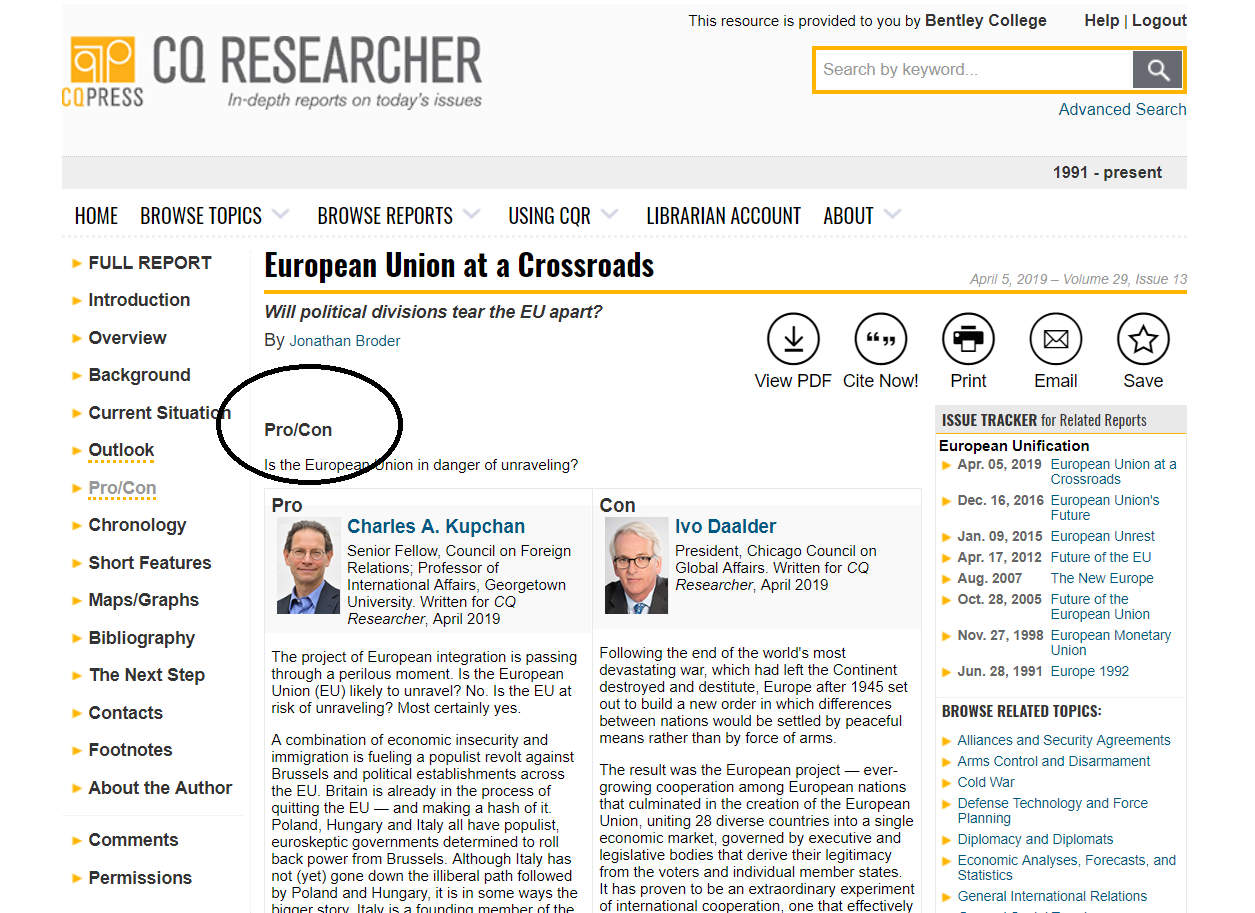Click author link Jonathan Broder
Image resolution: width=1255 pixels, height=913 pixels.
344,340
